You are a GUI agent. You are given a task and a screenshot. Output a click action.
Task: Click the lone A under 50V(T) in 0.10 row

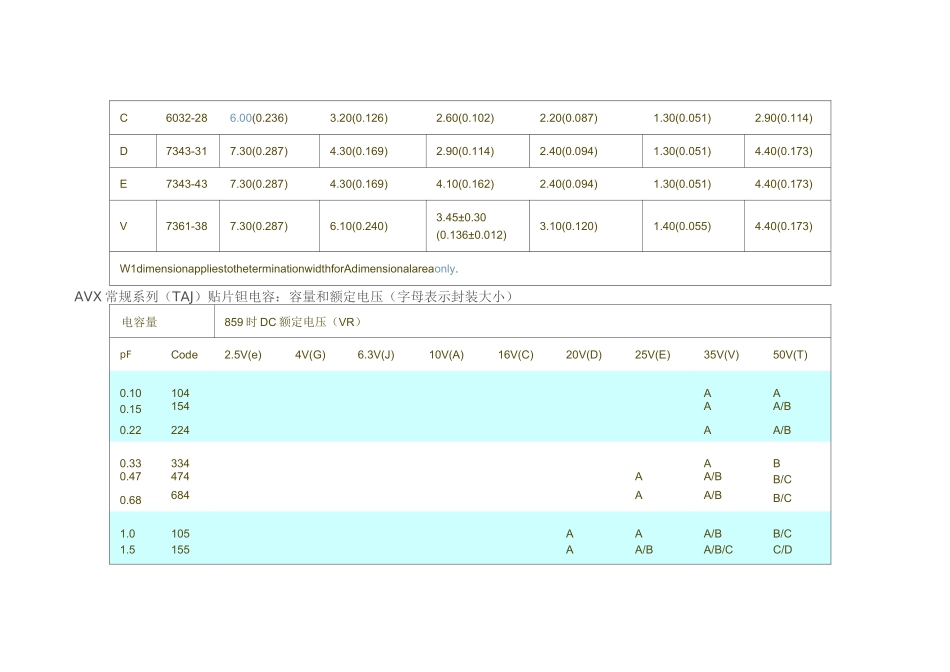tap(777, 394)
